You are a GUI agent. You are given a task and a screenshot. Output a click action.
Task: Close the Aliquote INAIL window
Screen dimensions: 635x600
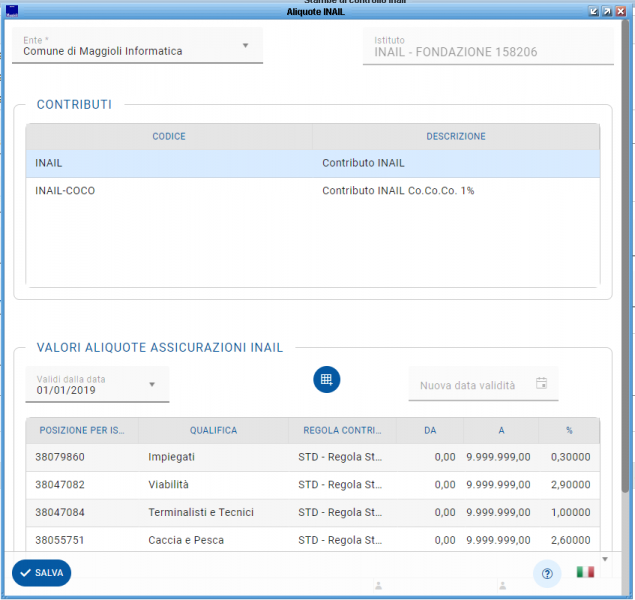(619, 11)
